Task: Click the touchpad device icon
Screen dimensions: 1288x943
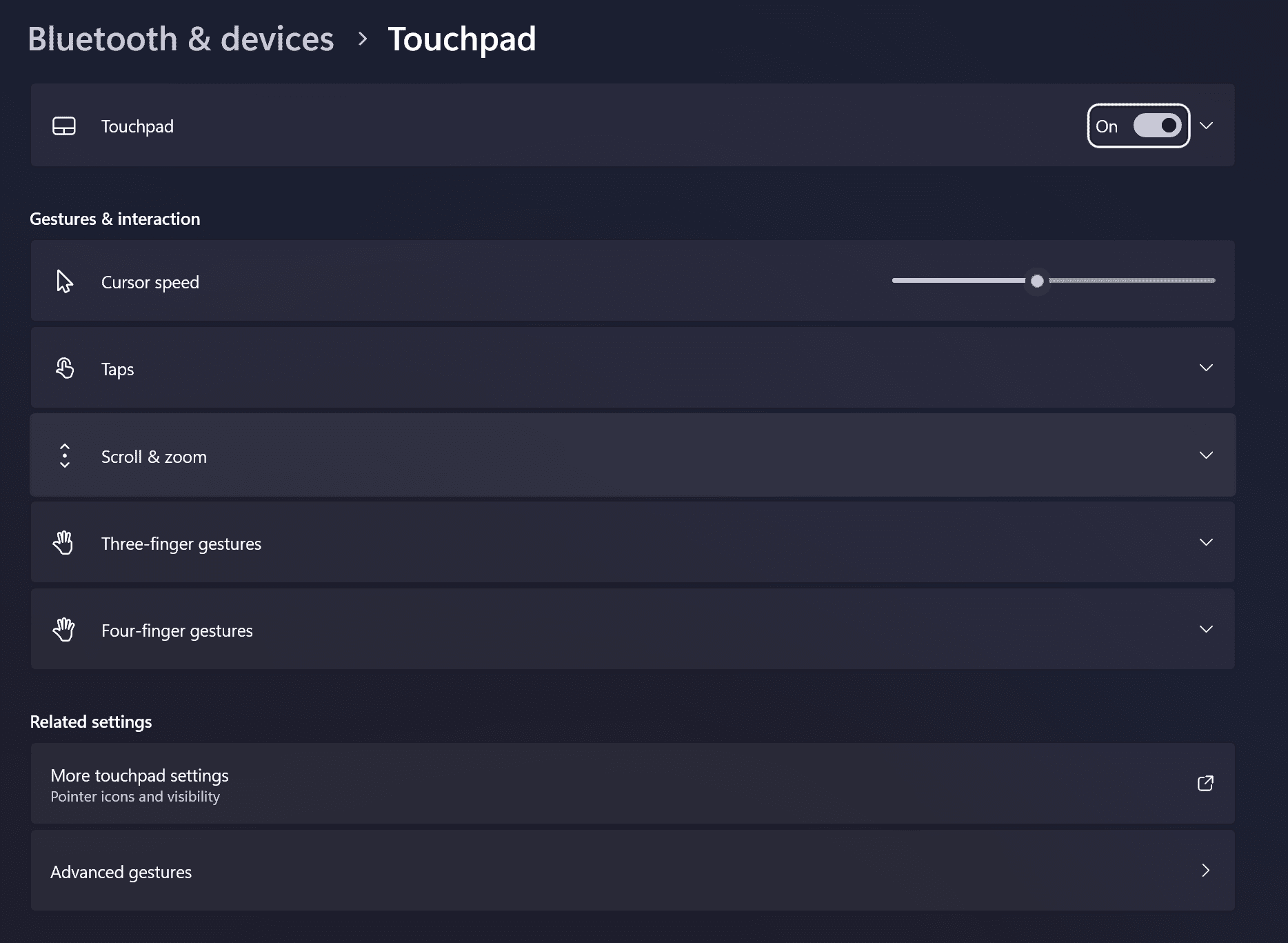Action: click(x=64, y=126)
